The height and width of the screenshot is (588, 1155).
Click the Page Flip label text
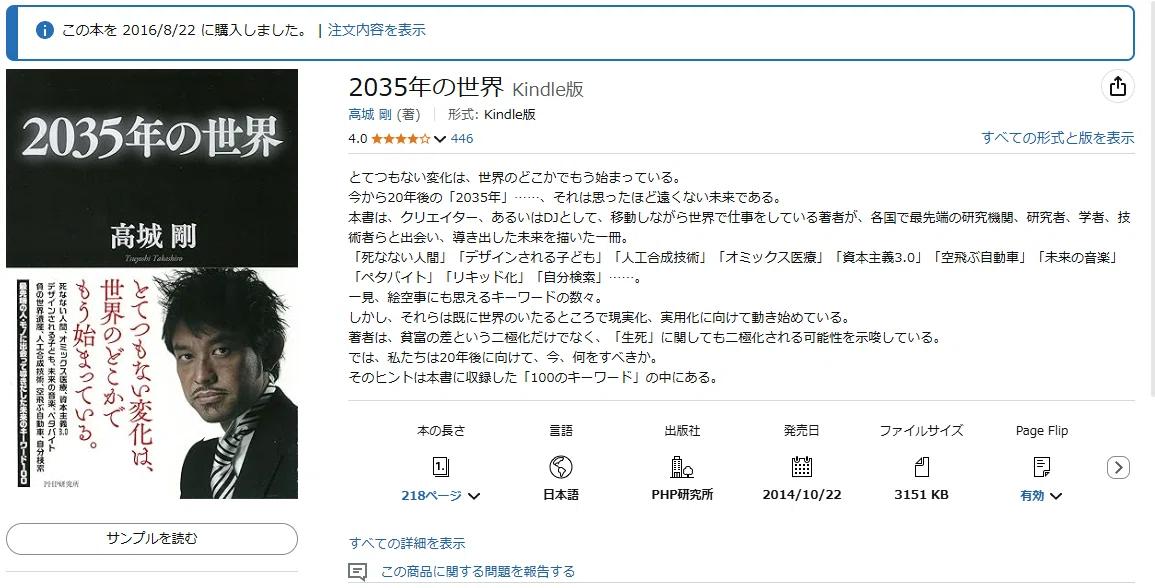point(1042,431)
